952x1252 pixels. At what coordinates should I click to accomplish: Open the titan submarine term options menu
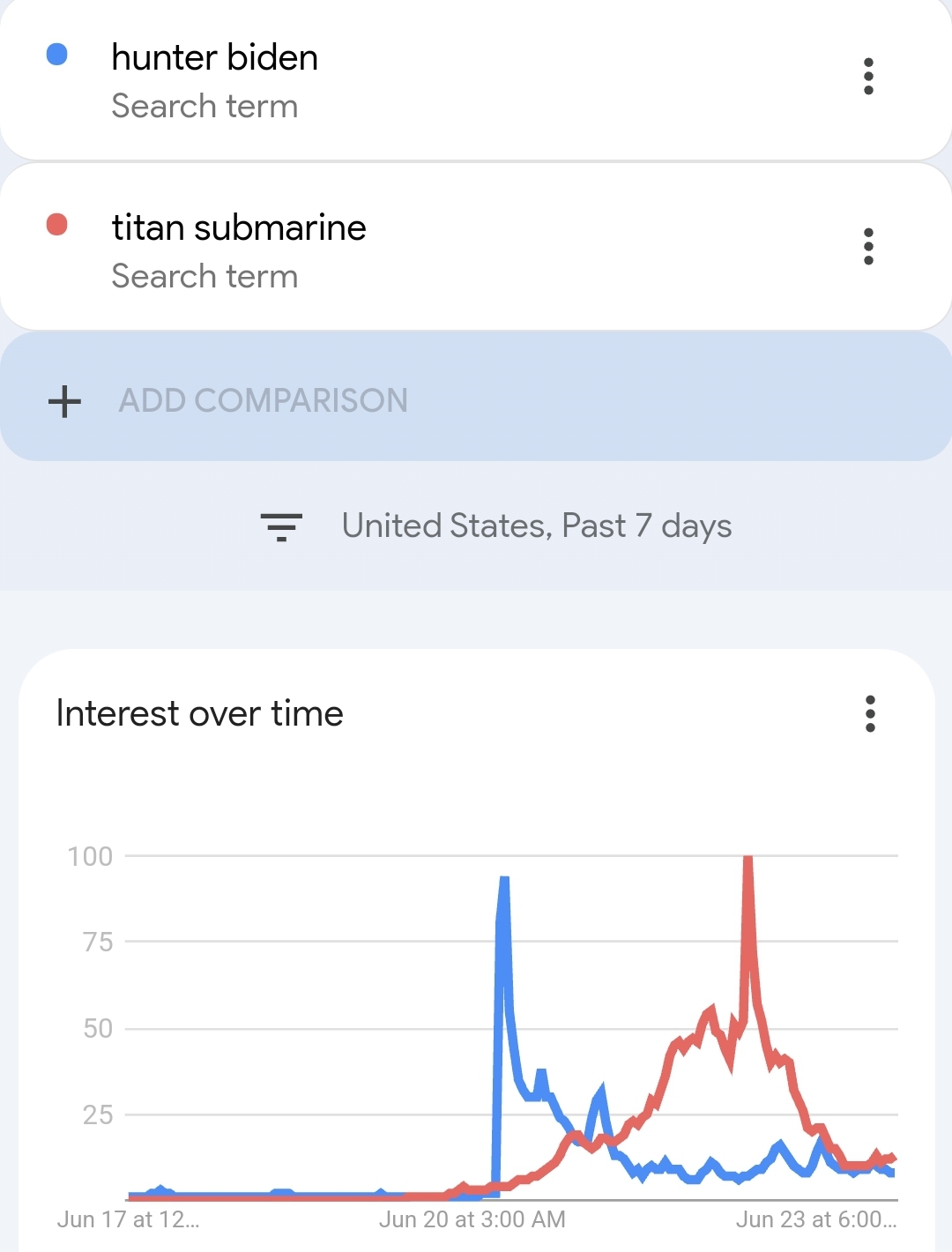pos(868,247)
